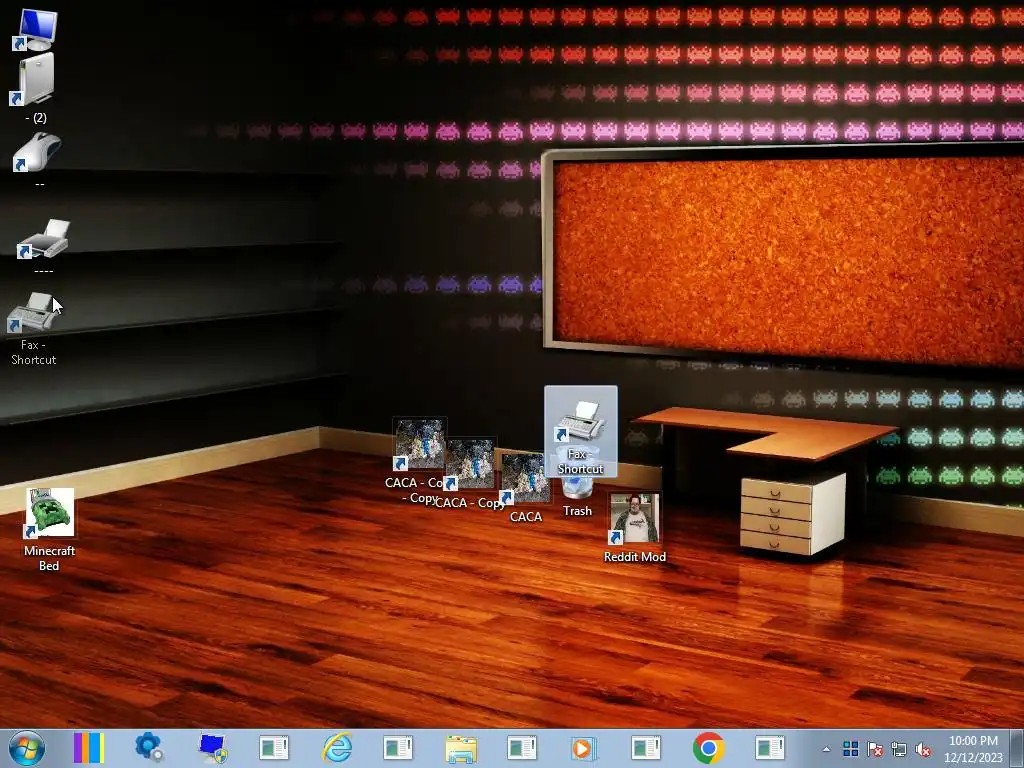Click the highlighted Fax - Shortcut icon
Image resolution: width=1024 pixels, height=768 pixels.
pyautogui.click(x=581, y=431)
